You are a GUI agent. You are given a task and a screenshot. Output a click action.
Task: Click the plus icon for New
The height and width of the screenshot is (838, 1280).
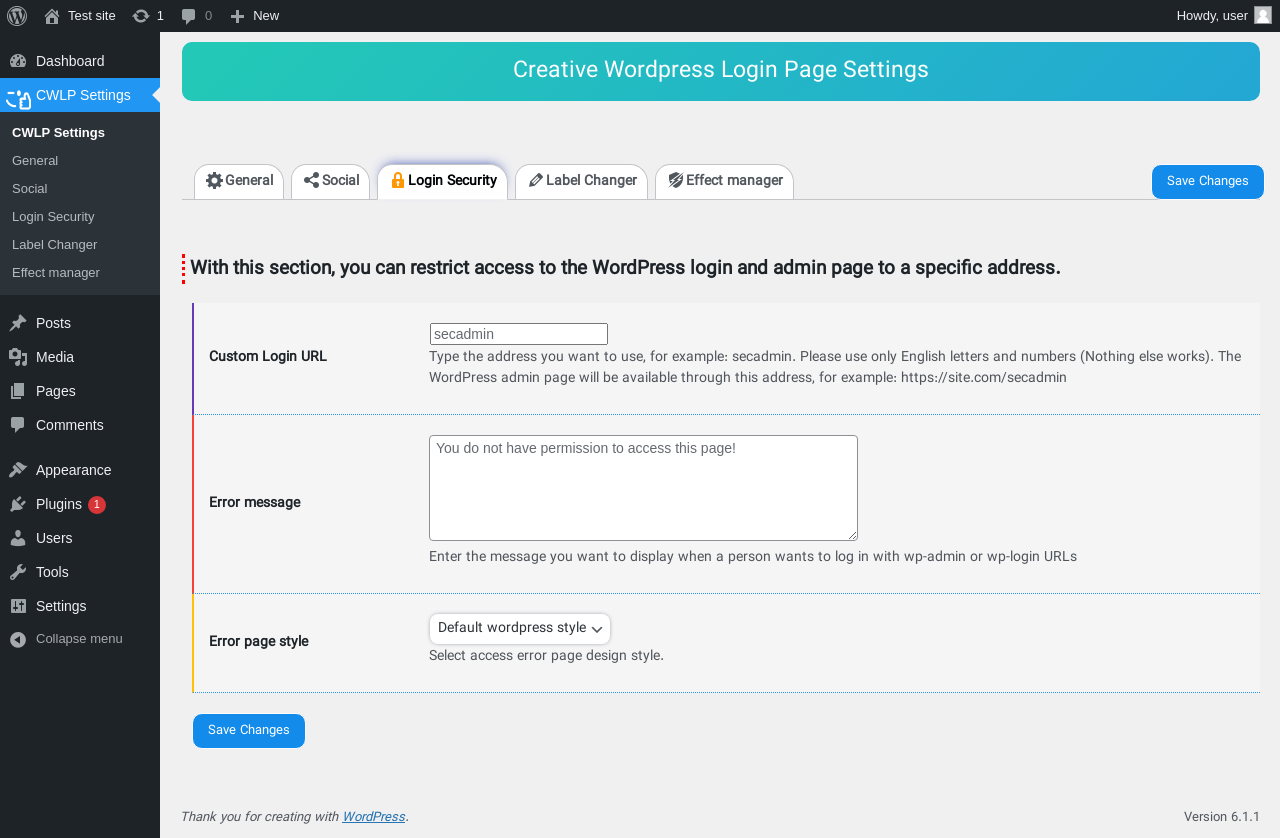click(237, 16)
